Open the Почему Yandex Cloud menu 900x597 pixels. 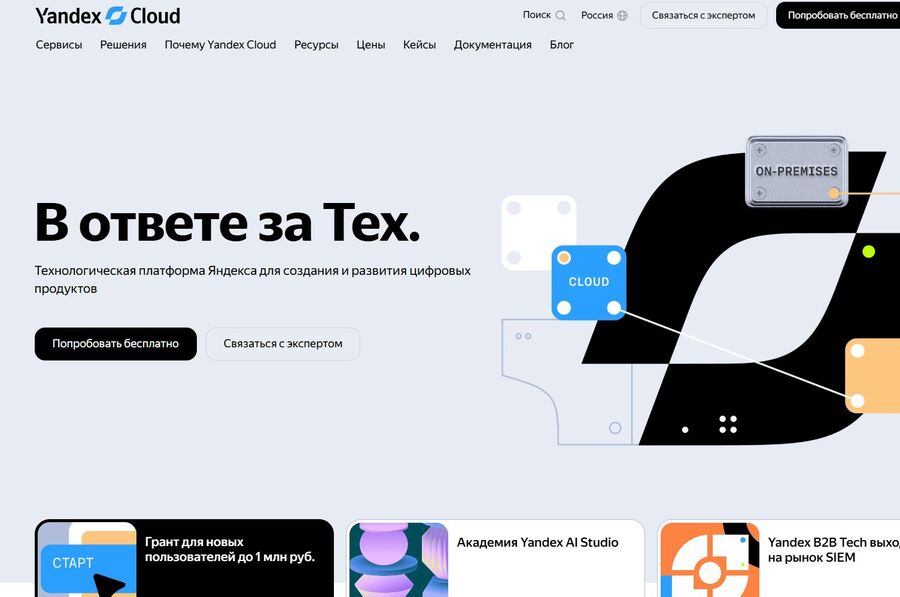click(220, 45)
